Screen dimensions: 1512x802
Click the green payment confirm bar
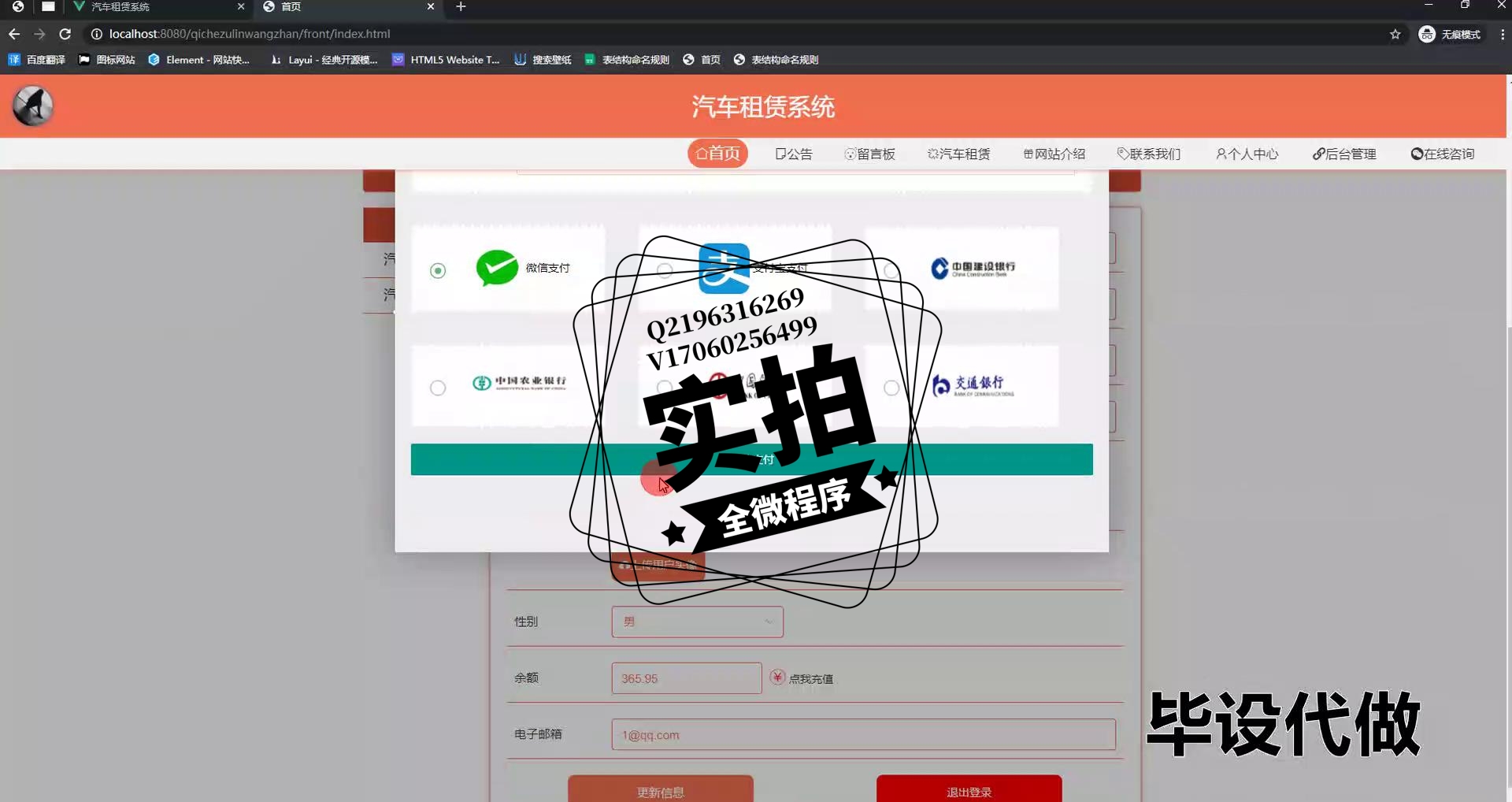point(751,459)
